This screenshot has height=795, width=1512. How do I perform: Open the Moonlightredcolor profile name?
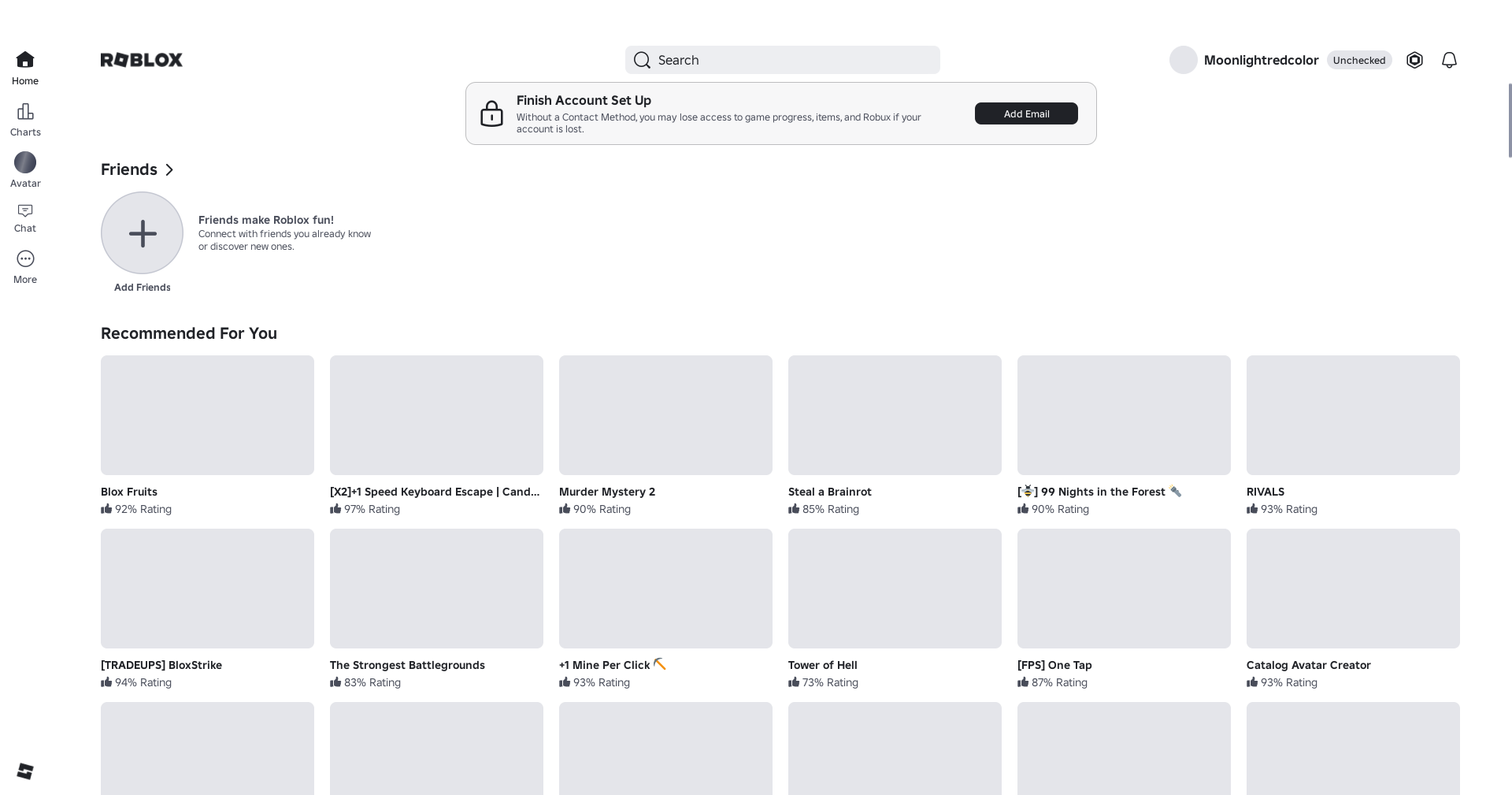(x=1261, y=60)
